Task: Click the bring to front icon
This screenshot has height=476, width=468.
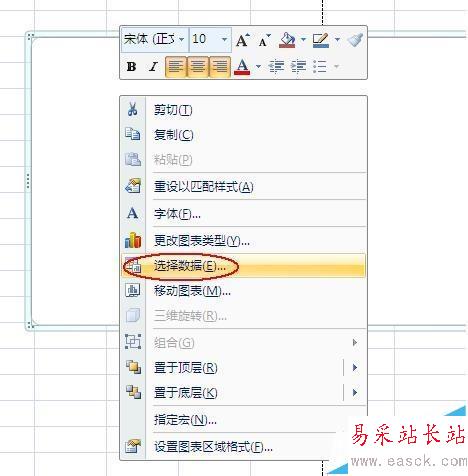Action: coord(133,367)
